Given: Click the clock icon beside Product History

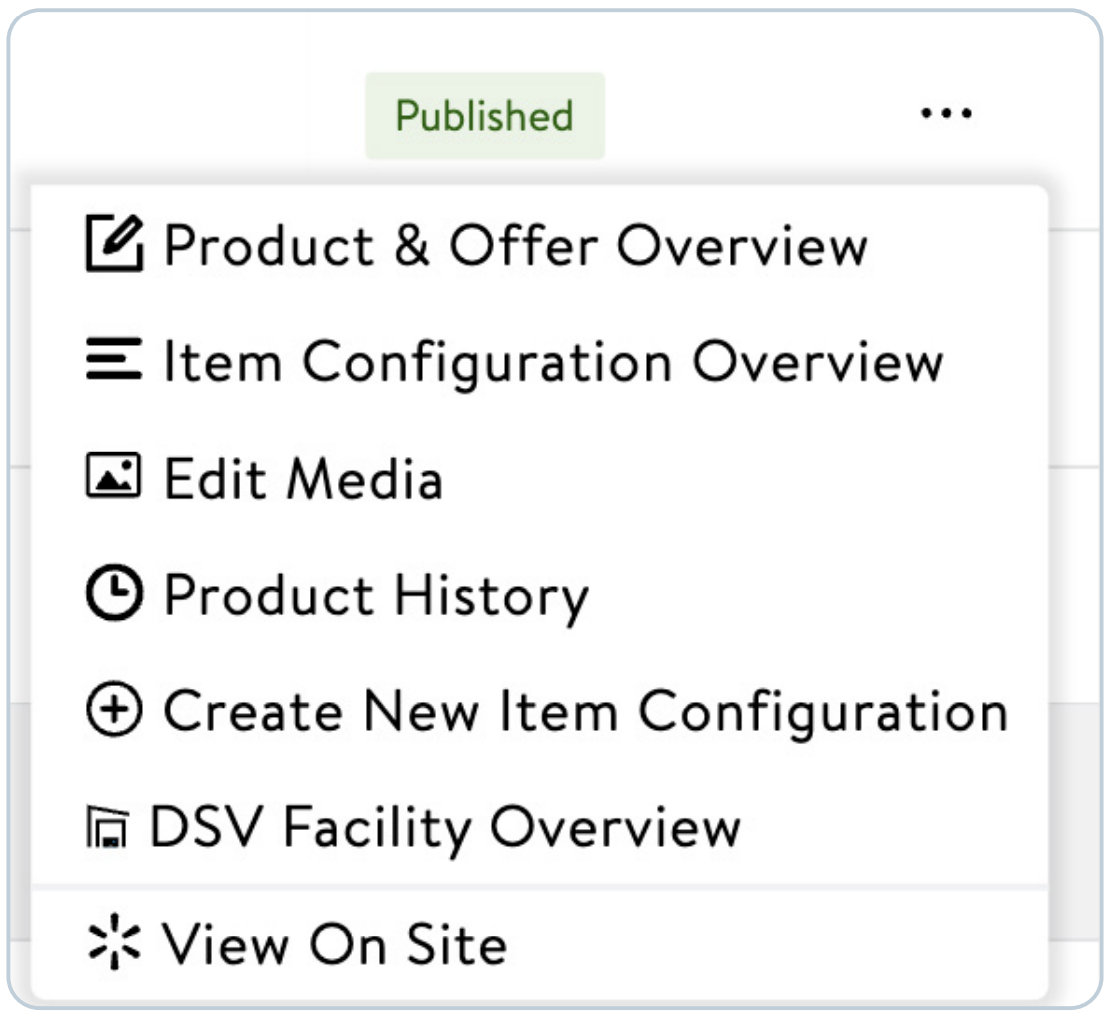Looking at the screenshot, I should [114, 593].
